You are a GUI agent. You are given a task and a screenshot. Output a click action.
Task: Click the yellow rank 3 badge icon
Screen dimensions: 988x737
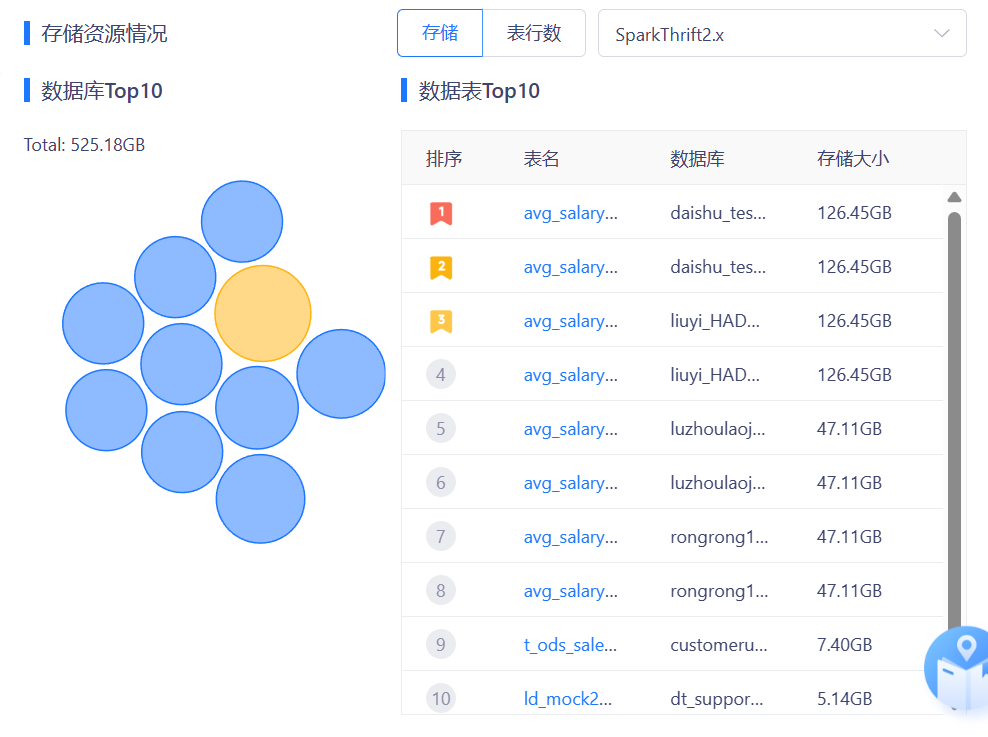click(x=441, y=321)
